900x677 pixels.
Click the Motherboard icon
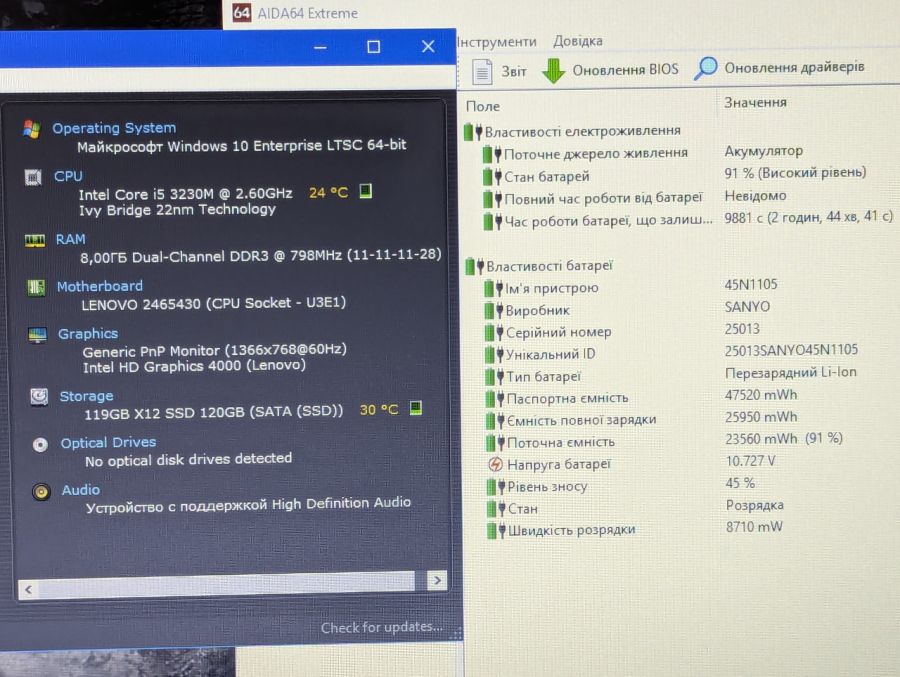(36, 287)
